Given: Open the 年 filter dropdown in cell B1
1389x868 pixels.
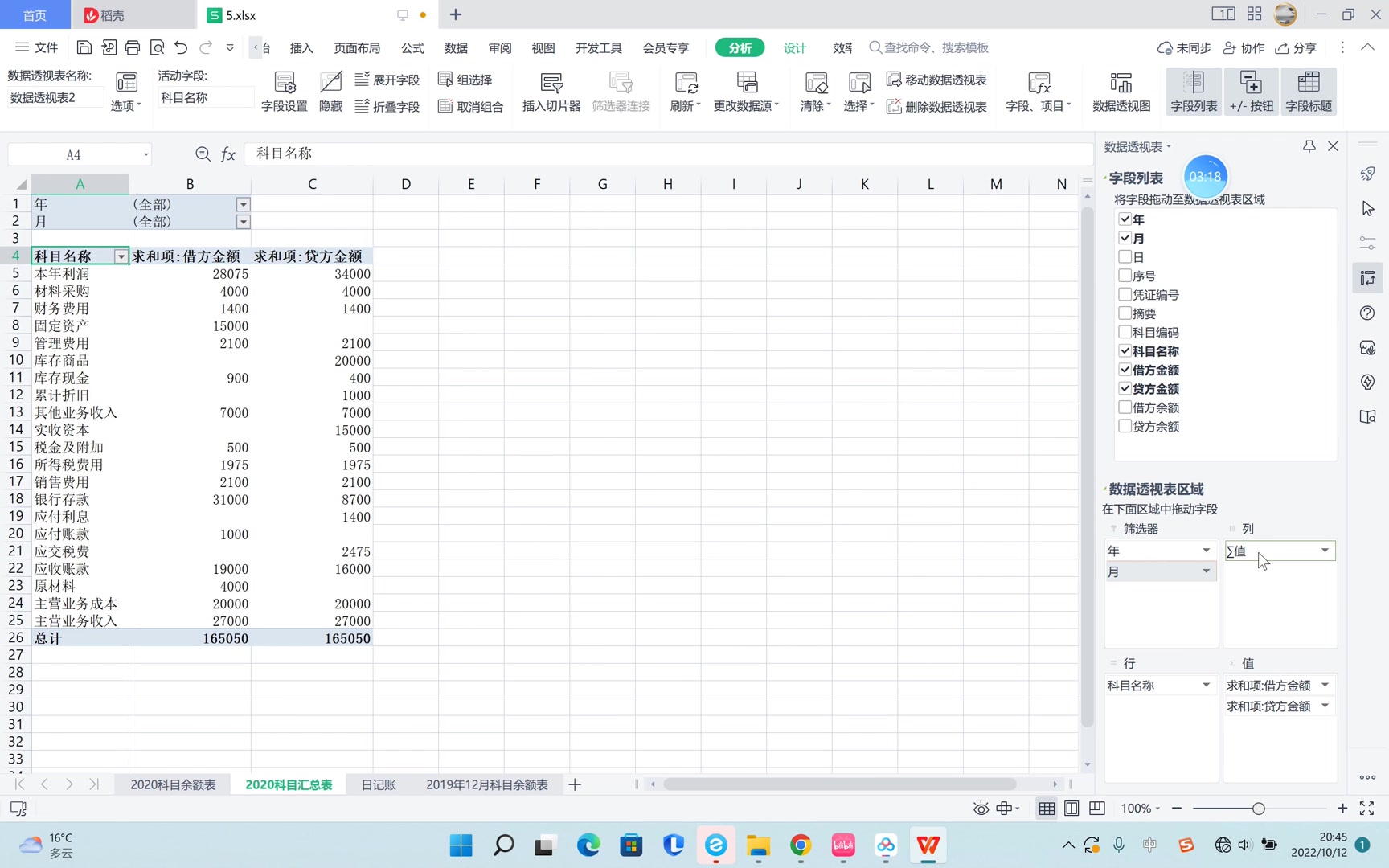Looking at the screenshot, I should tap(243, 205).
